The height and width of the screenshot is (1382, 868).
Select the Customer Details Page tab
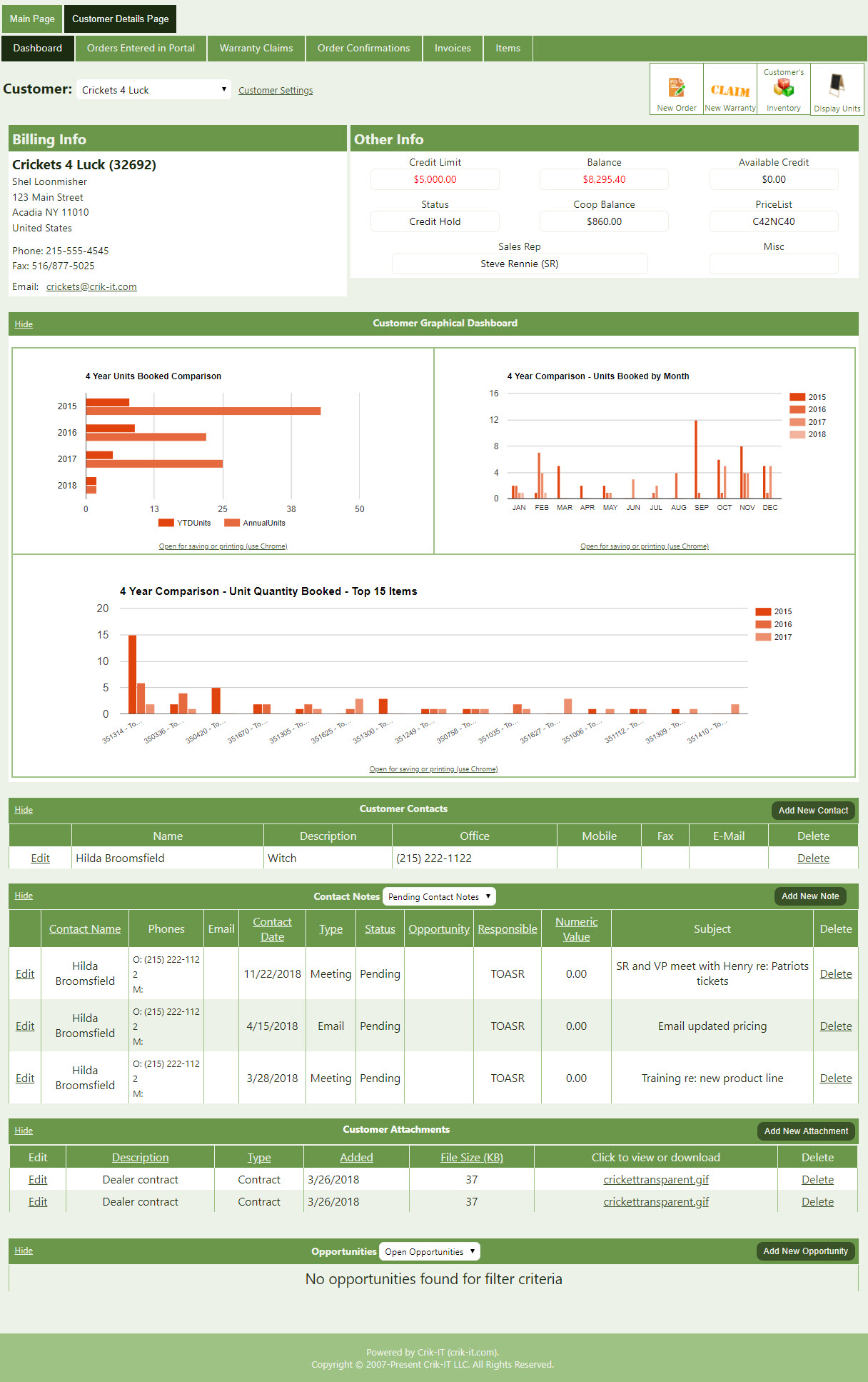tap(120, 19)
